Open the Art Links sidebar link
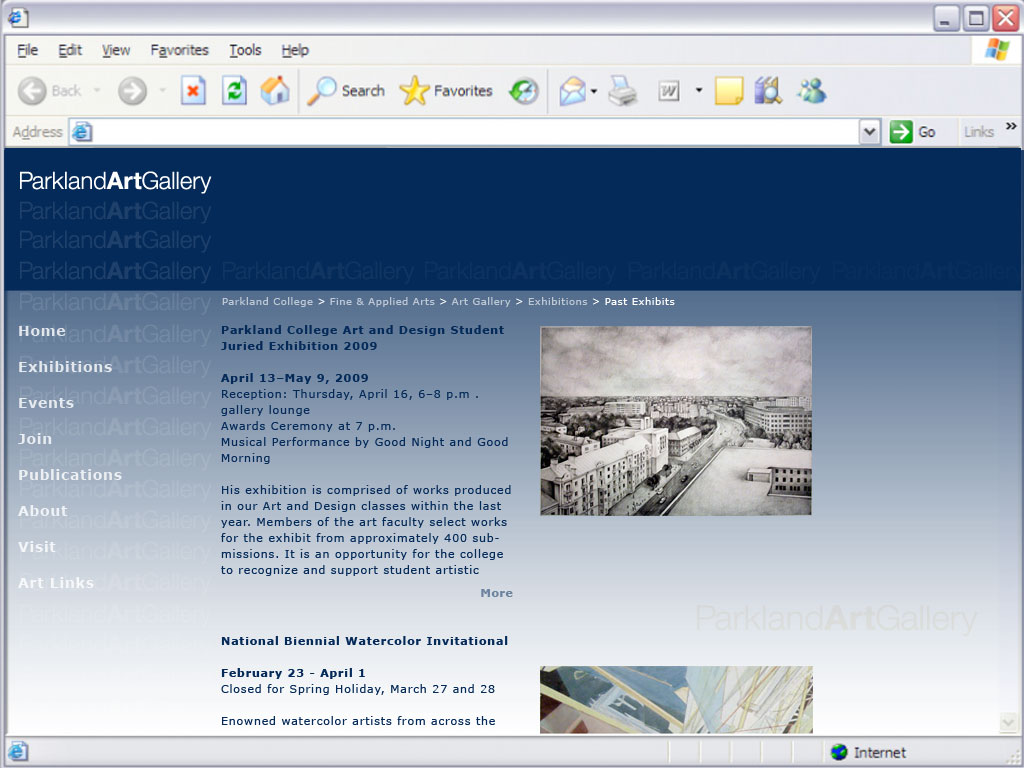 [56, 583]
